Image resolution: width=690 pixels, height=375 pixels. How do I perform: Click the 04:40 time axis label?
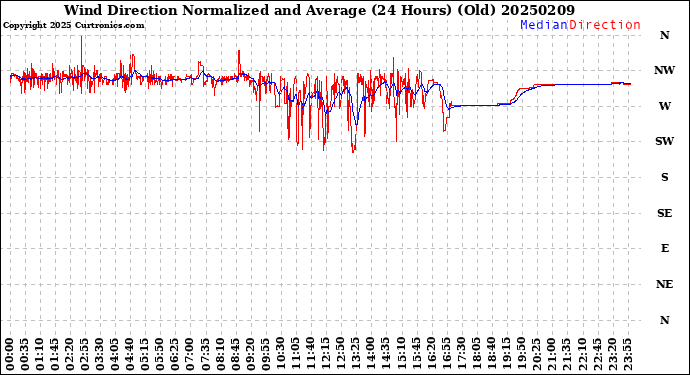tap(130, 355)
